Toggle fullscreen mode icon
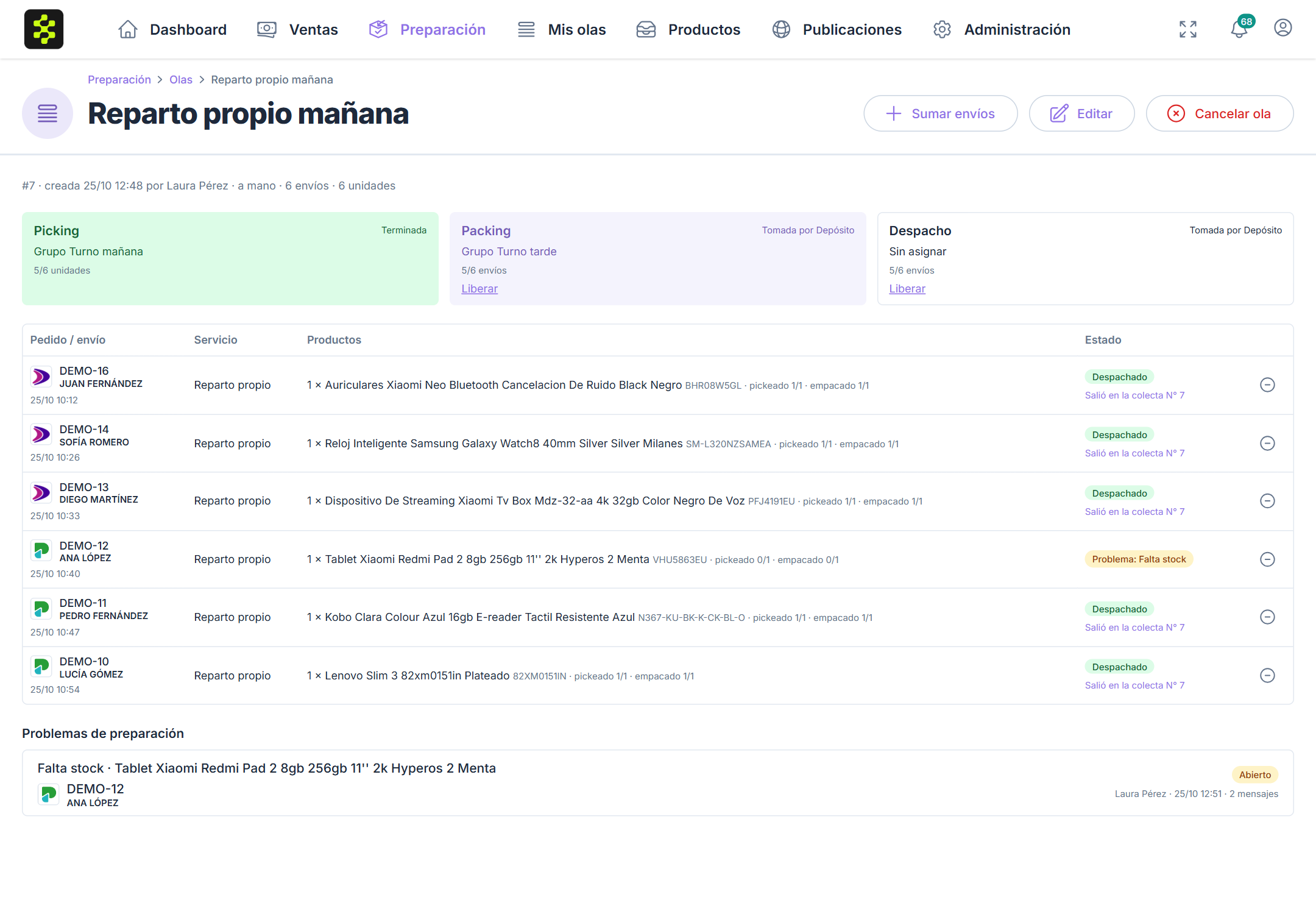Viewport: 1316px width, 914px height. coord(1187,29)
